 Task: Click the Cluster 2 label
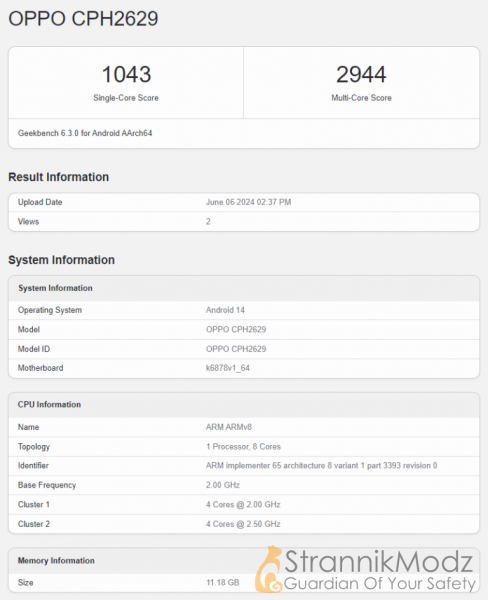pyautogui.click(x=34, y=524)
